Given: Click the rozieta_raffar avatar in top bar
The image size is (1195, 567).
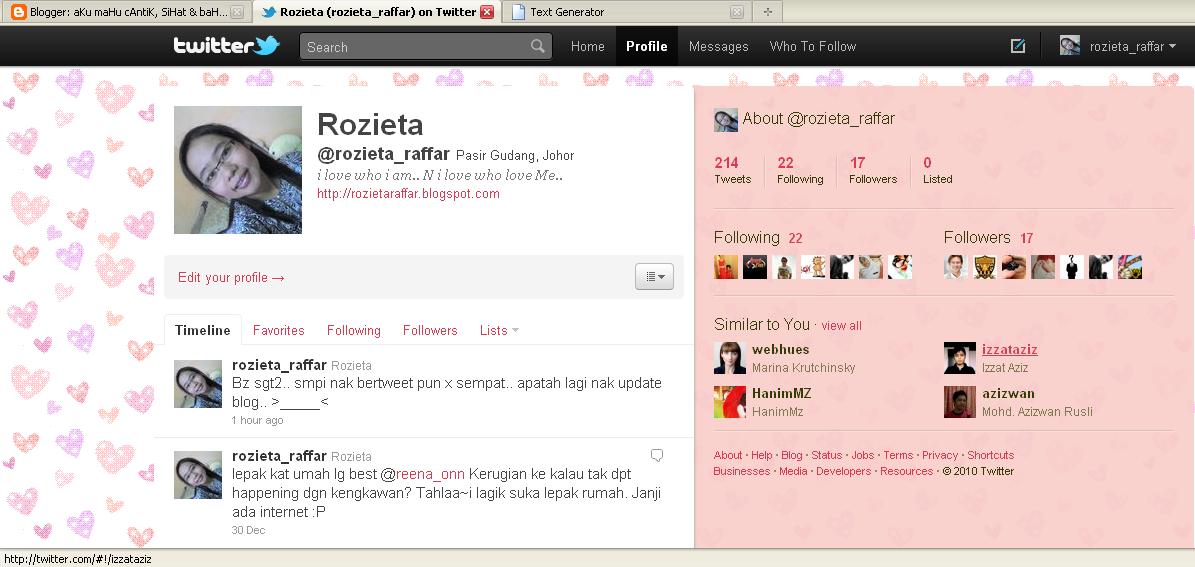Looking at the screenshot, I should click(1069, 46).
